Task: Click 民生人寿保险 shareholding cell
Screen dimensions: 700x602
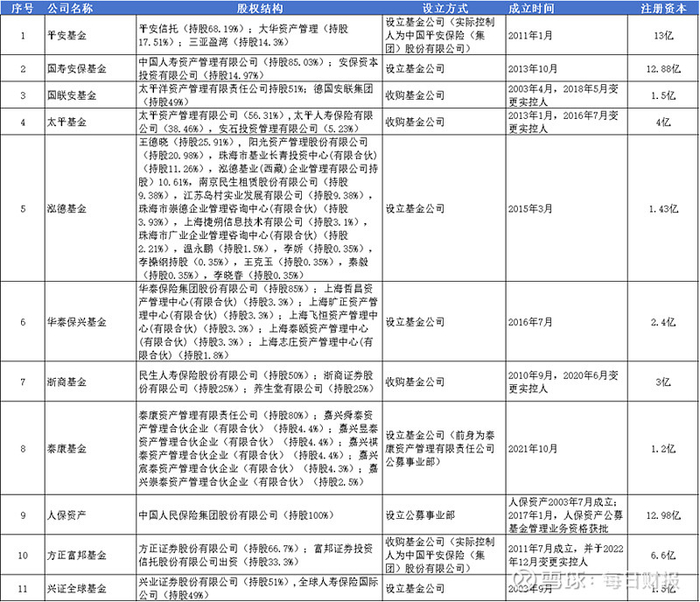Action: coord(259,381)
